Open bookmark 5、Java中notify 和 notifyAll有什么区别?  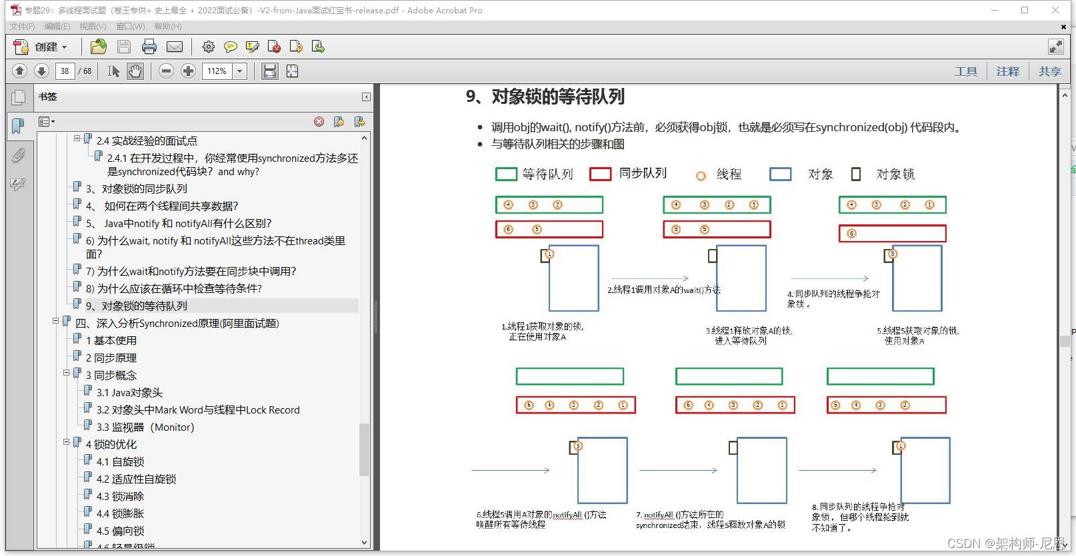(180, 223)
